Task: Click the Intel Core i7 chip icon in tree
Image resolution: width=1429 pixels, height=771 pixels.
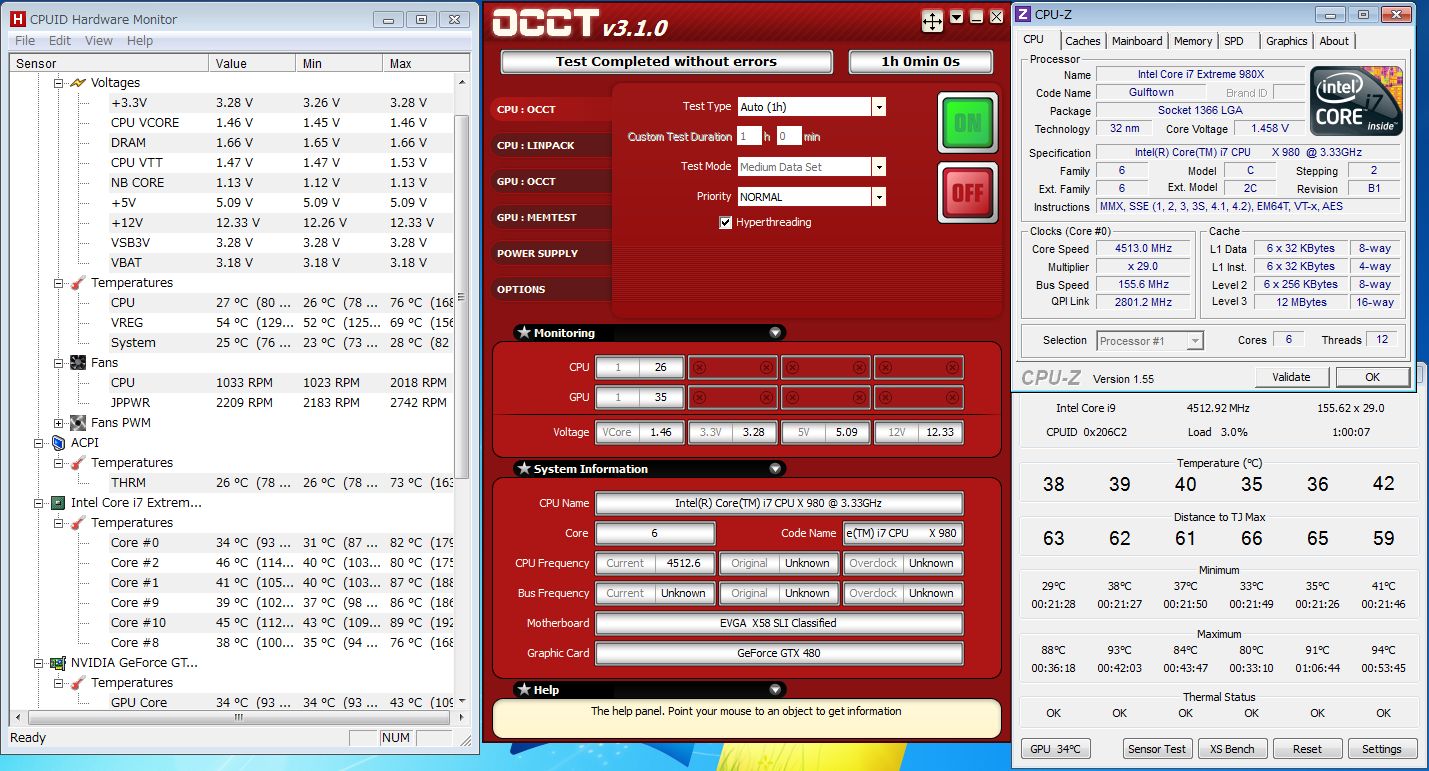Action: point(57,503)
